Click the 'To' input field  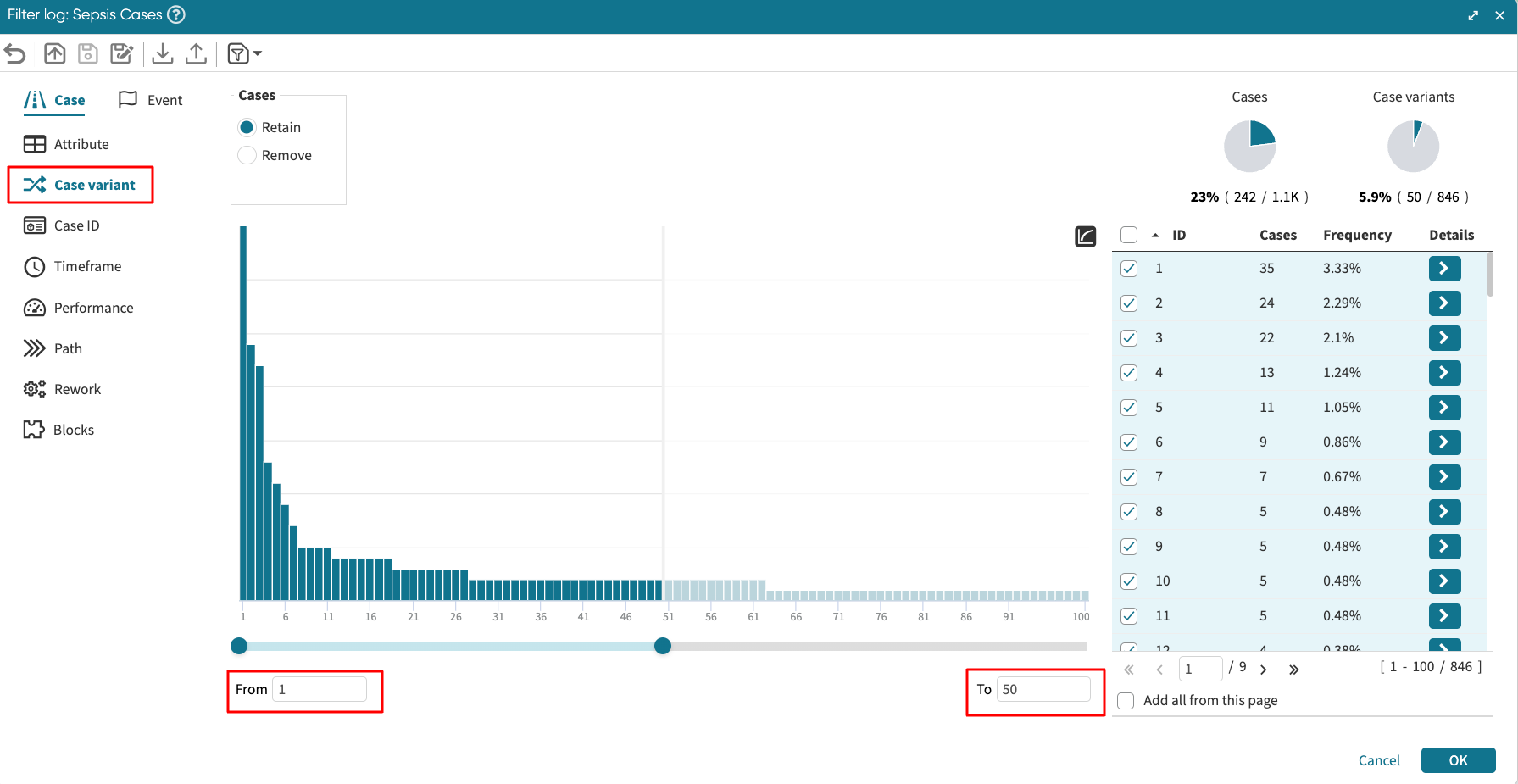pos(1043,689)
